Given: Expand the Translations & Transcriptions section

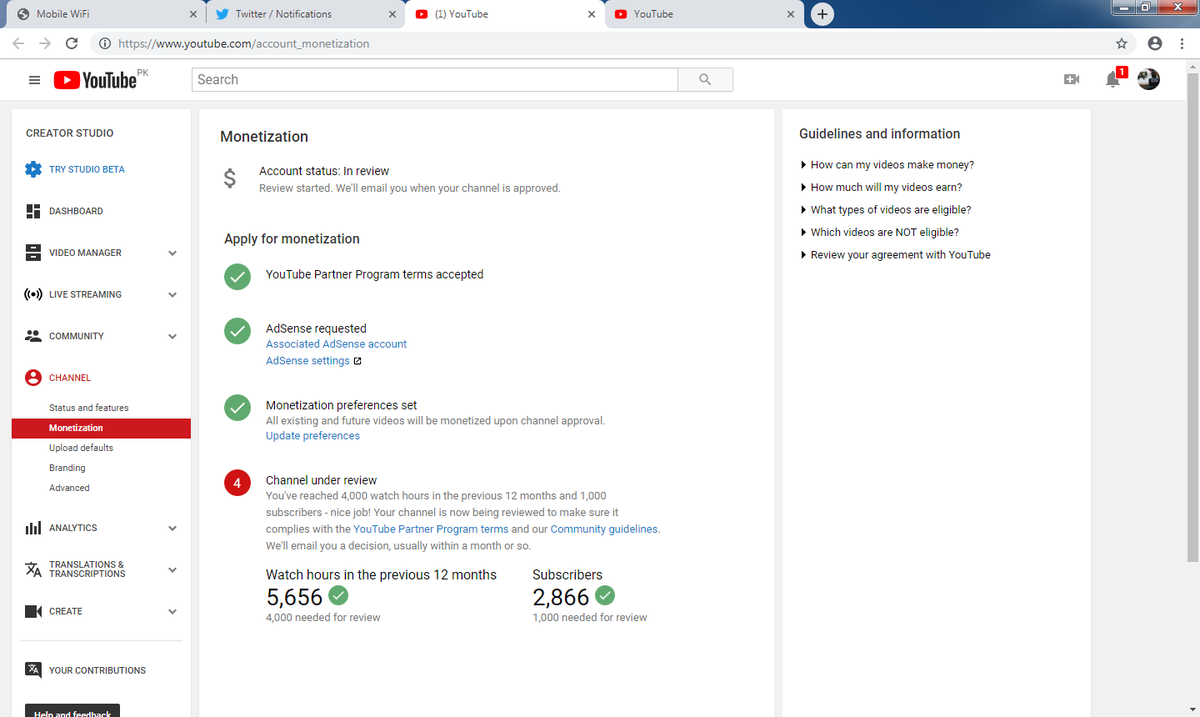Looking at the screenshot, I should coord(172,570).
